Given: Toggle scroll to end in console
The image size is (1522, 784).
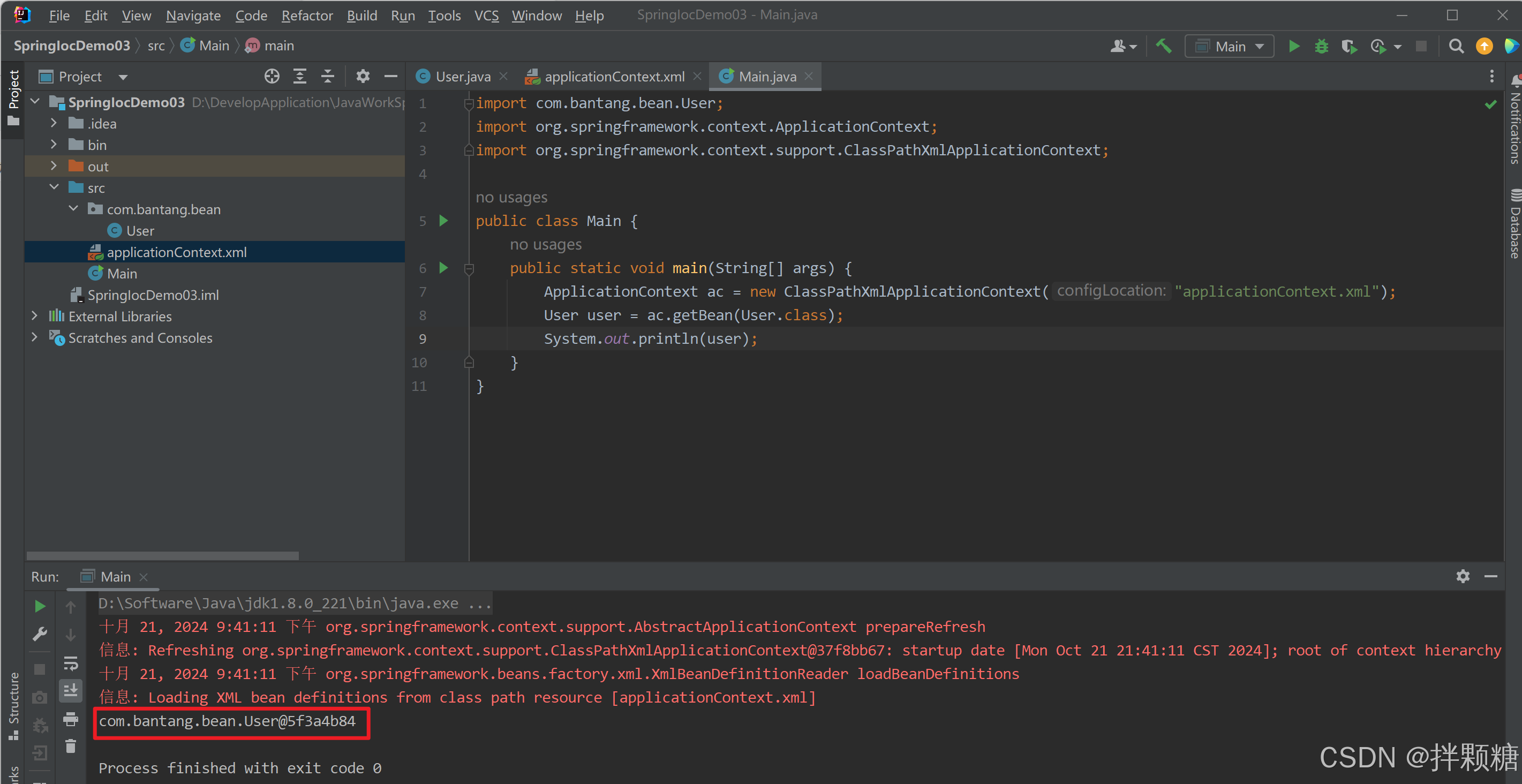Looking at the screenshot, I should pyautogui.click(x=70, y=690).
